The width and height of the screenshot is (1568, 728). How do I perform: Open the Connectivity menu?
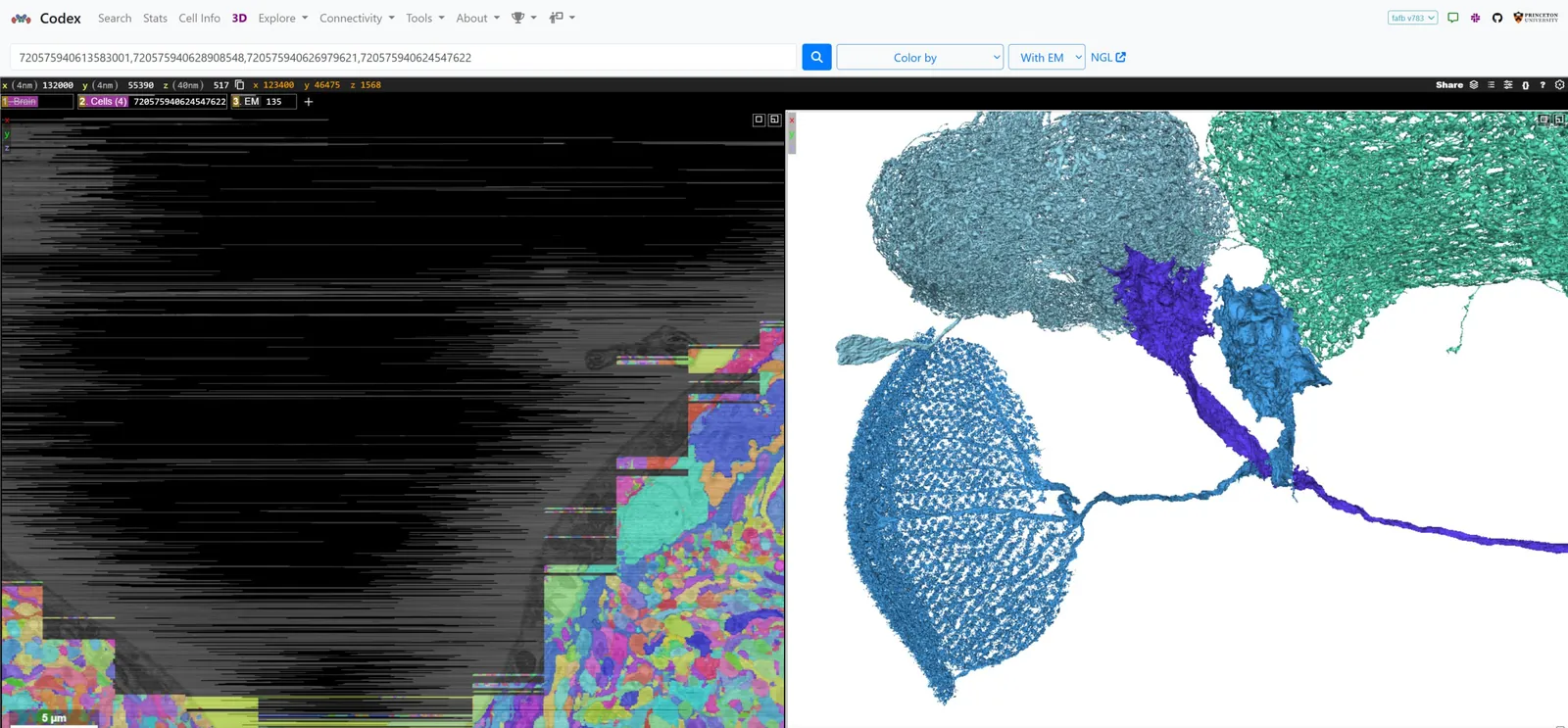(x=357, y=18)
